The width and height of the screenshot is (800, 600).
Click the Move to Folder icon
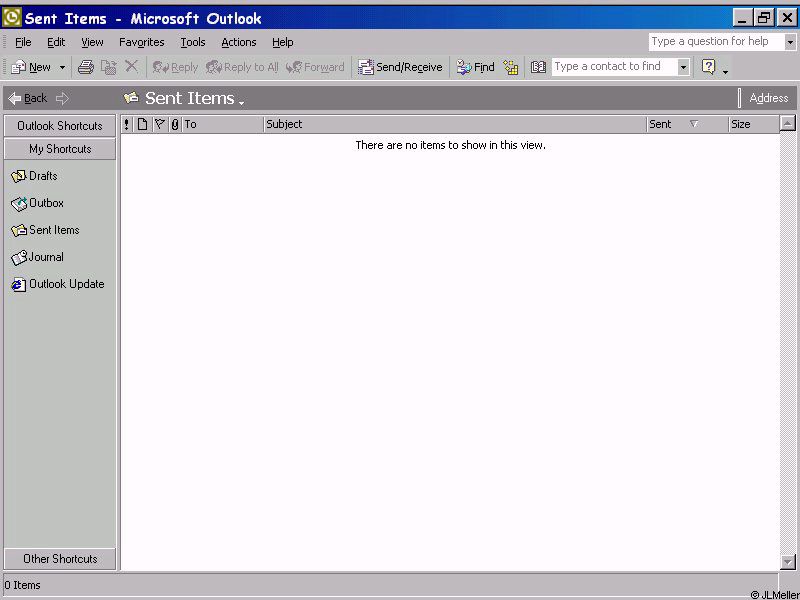(x=109, y=67)
